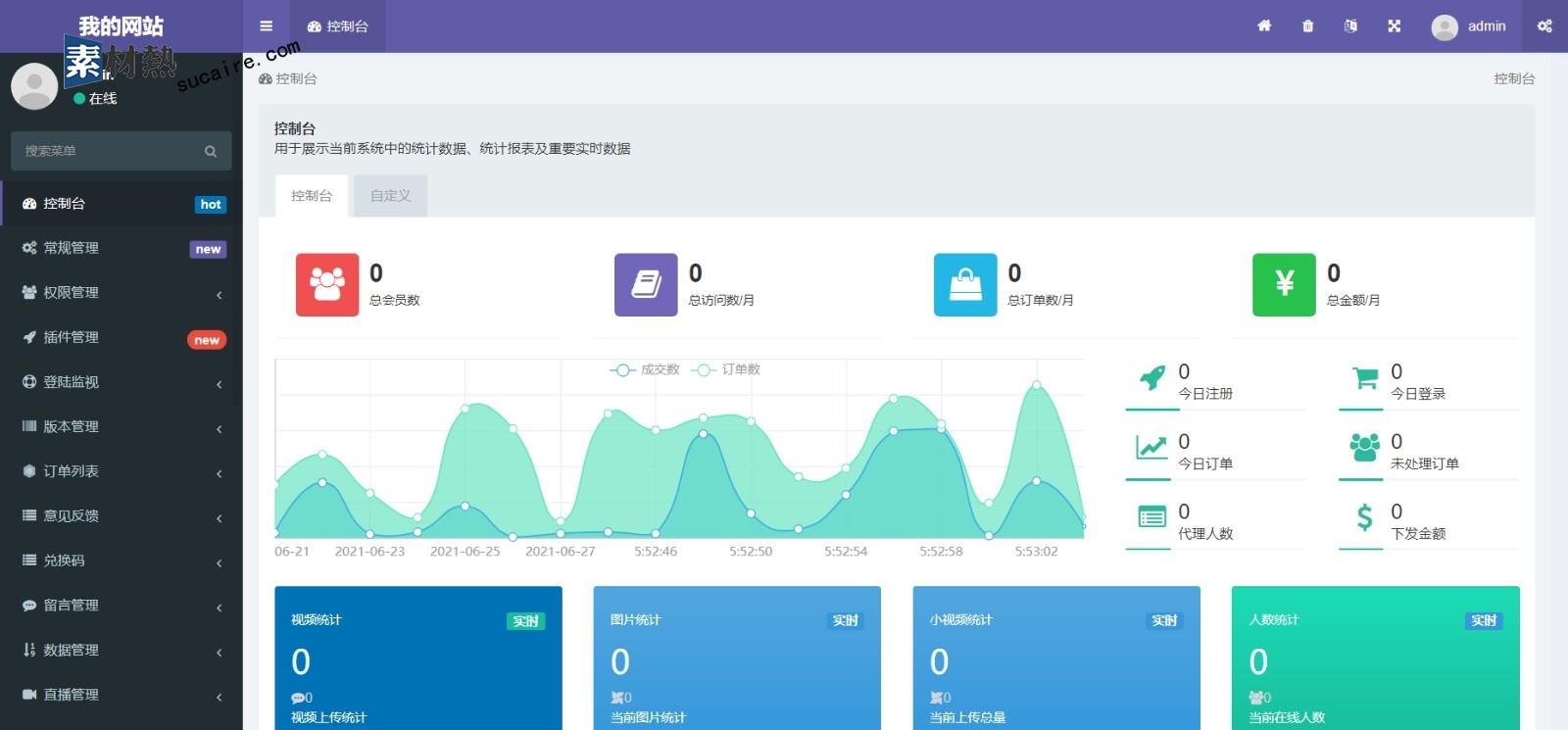Open 控制台 in the sidebar menu
The image size is (1568, 730).
(122, 203)
